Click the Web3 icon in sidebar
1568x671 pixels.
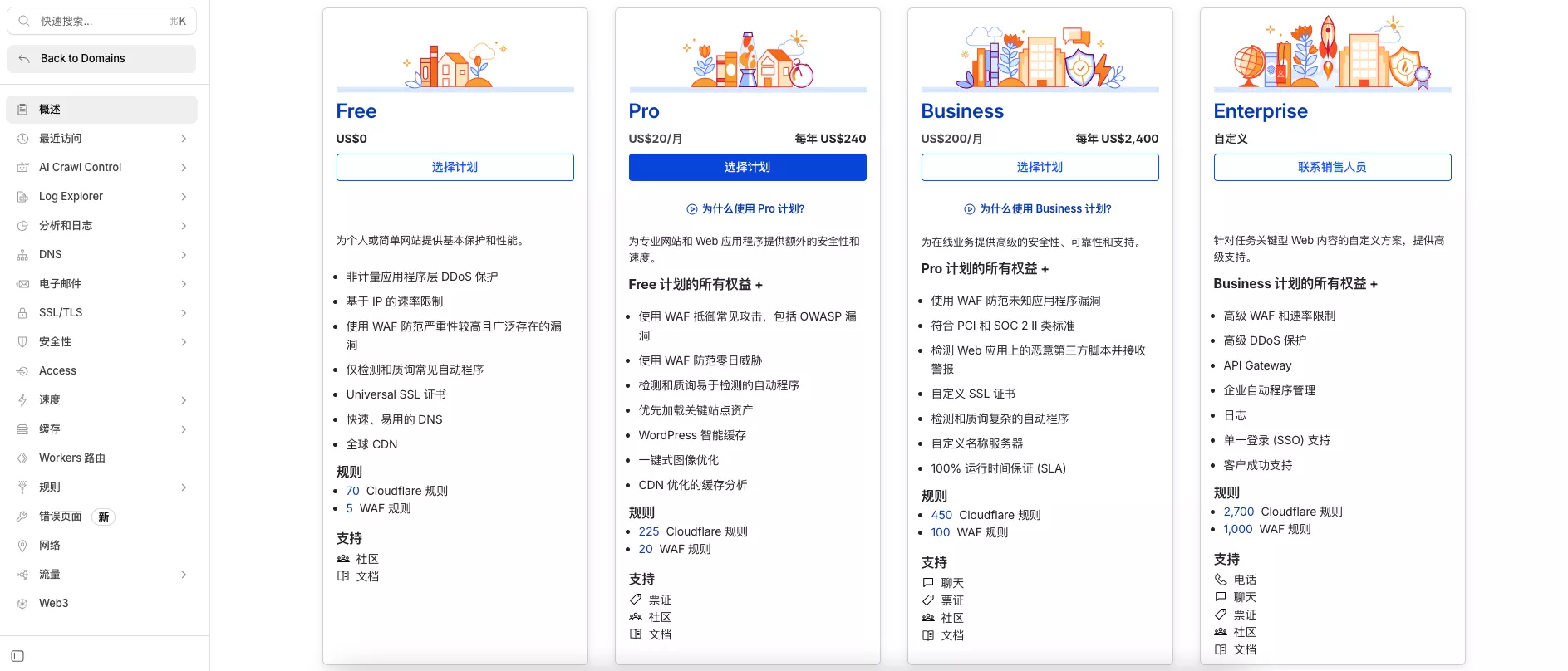pyautogui.click(x=22, y=604)
